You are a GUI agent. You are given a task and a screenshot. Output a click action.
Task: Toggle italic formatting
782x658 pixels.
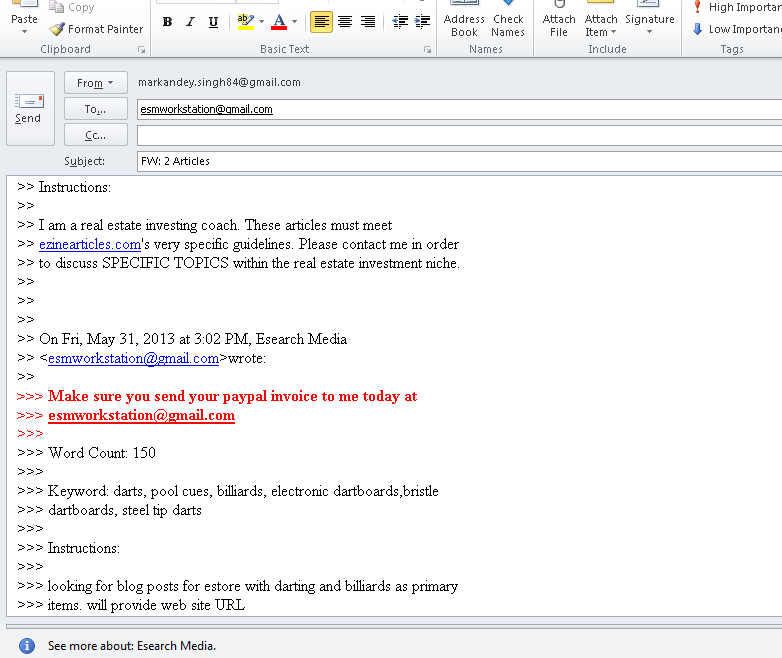[x=190, y=22]
